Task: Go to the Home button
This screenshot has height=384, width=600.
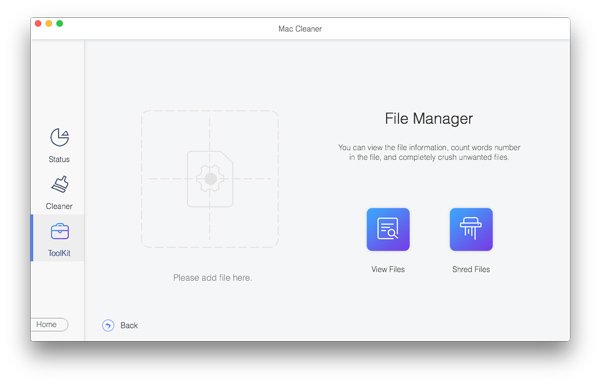Action: tap(49, 325)
